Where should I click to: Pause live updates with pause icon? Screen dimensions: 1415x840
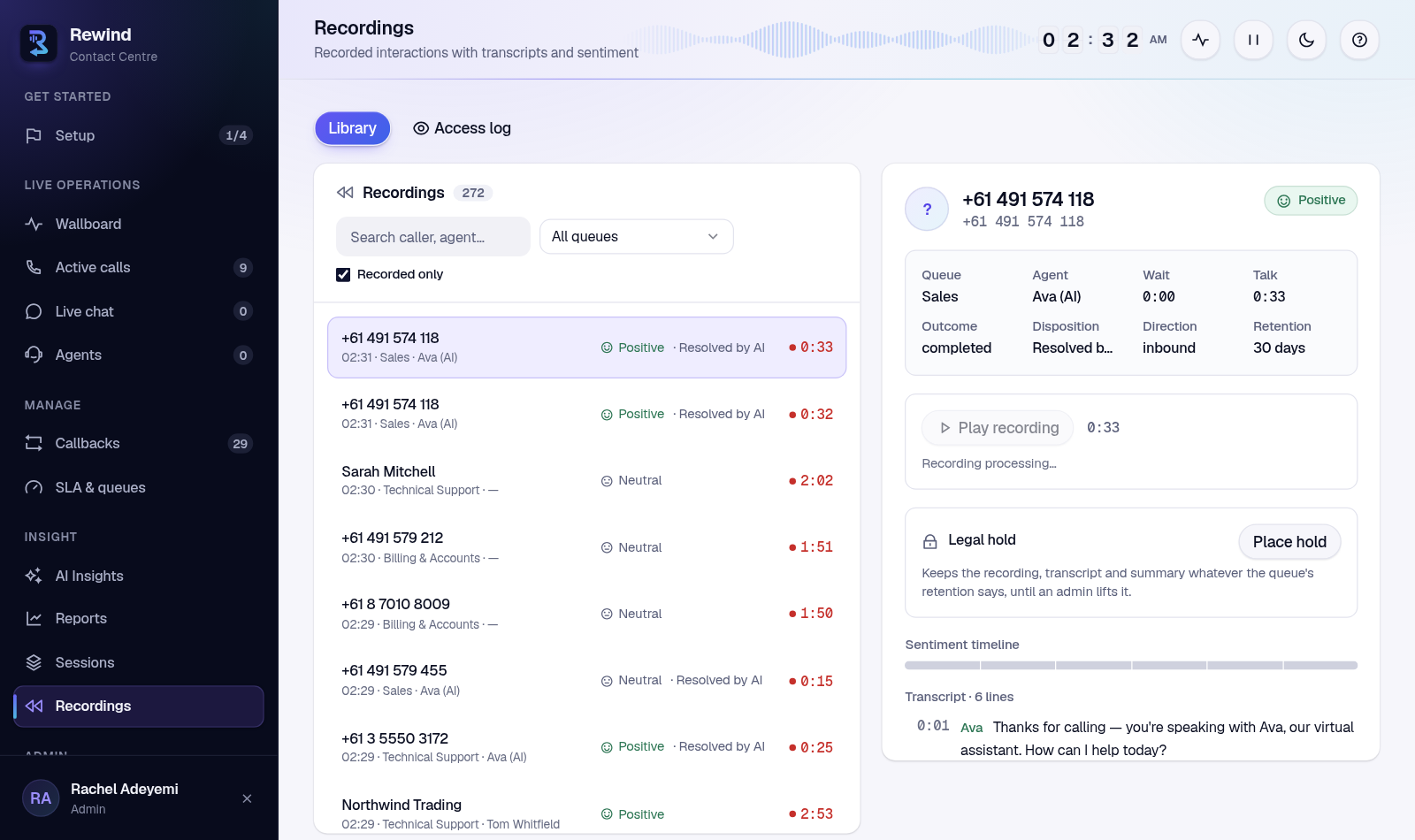tap(1253, 40)
